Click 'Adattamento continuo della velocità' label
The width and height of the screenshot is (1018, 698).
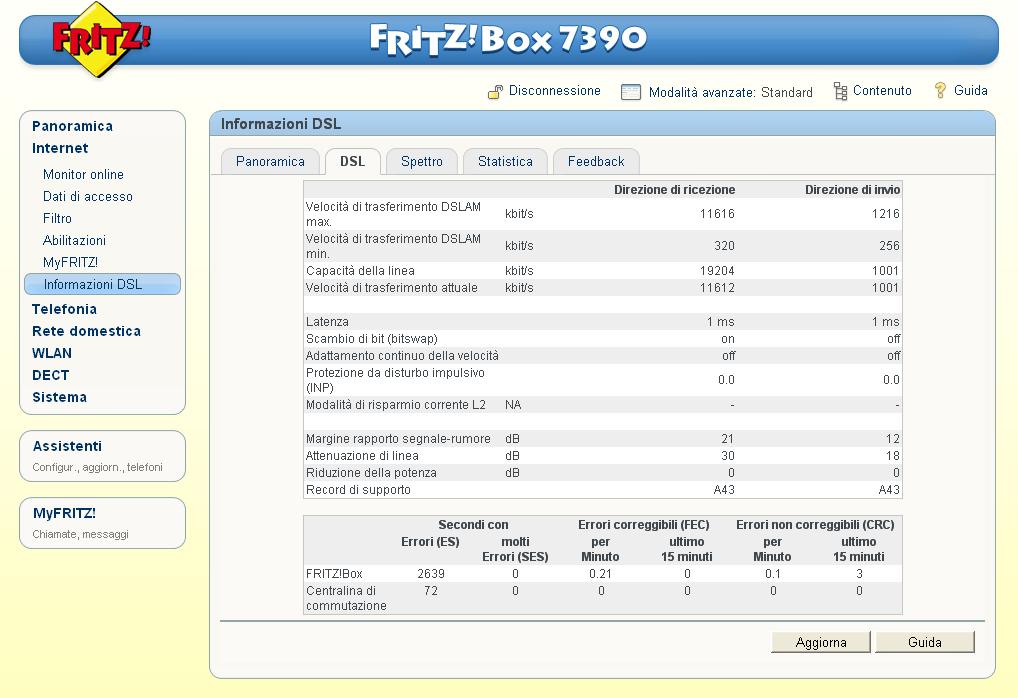pyautogui.click(x=402, y=355)
